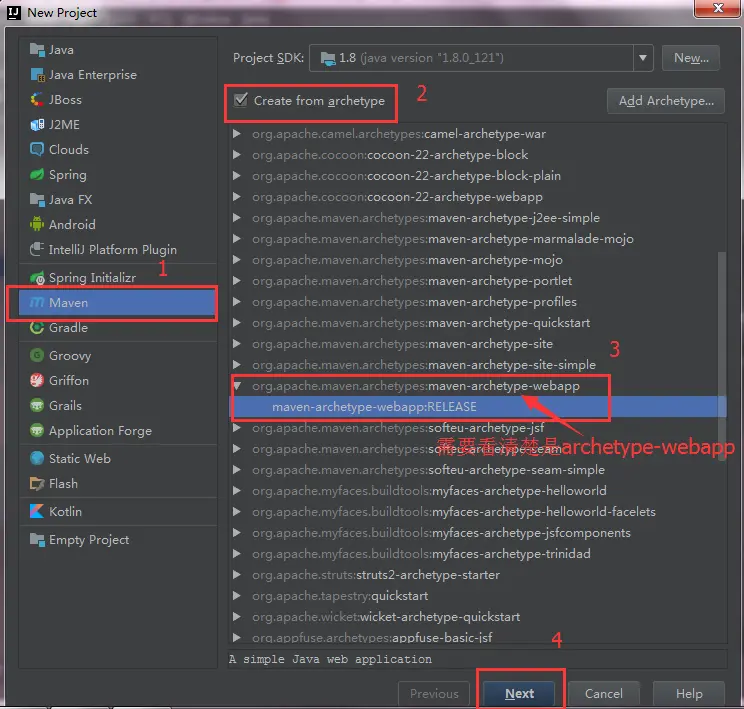The height and width of the screenshot is (709, 744).
Task: Click the archetype list vertical scrollbar
Action: point(722,356)
